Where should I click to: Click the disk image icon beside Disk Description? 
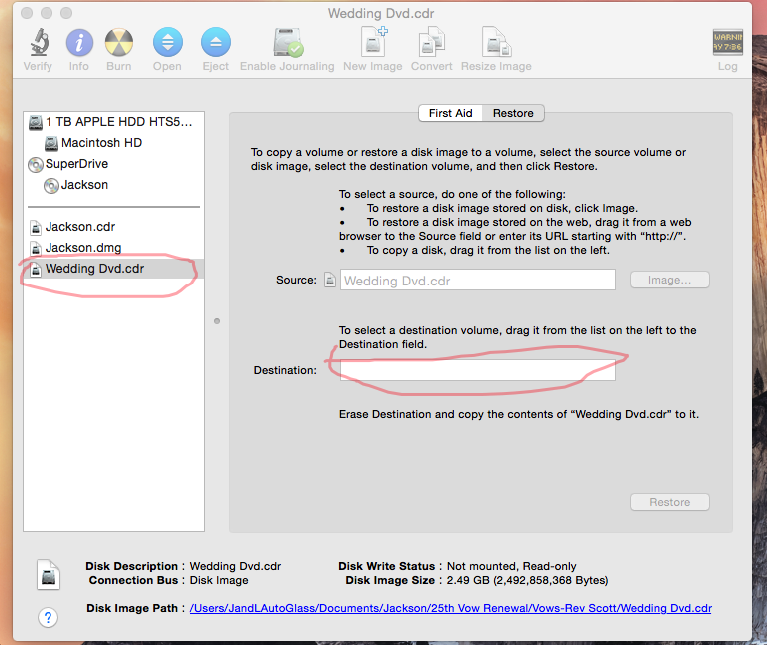[48, 575]
